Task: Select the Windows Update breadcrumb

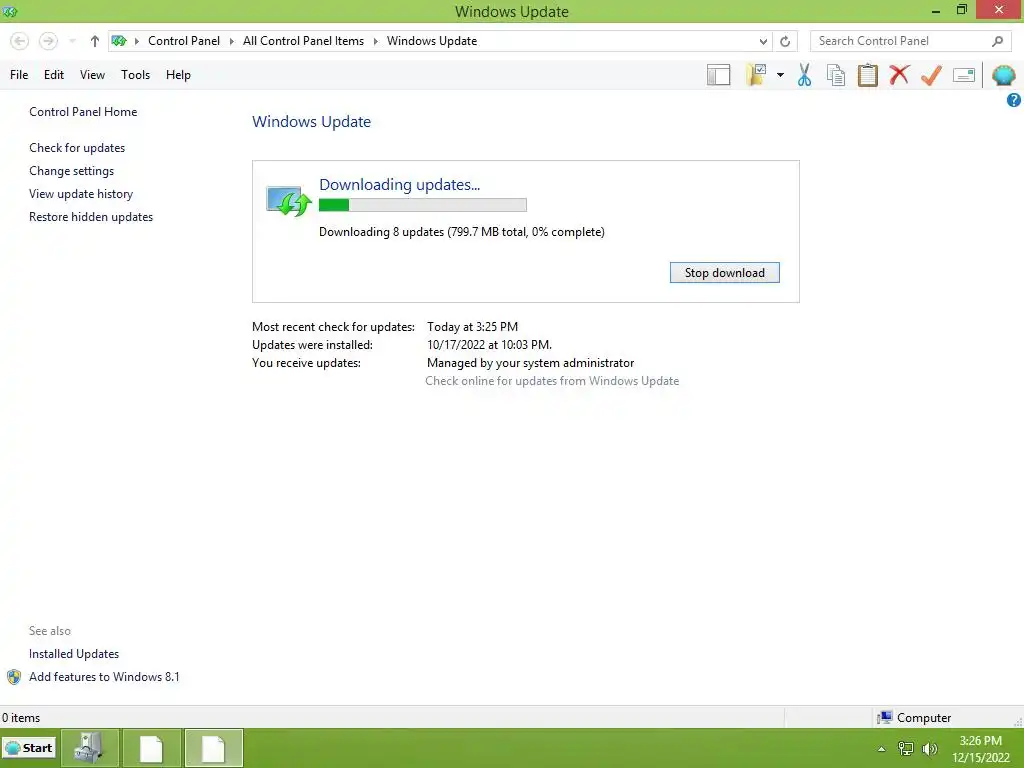Action: point(432,41)
